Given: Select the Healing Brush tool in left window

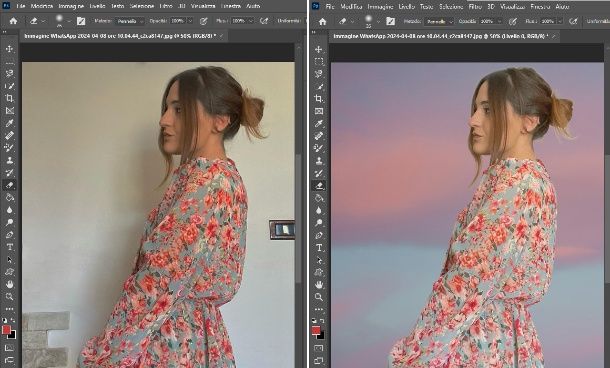Looking at the screenshot, I should [x=9, y=135].
